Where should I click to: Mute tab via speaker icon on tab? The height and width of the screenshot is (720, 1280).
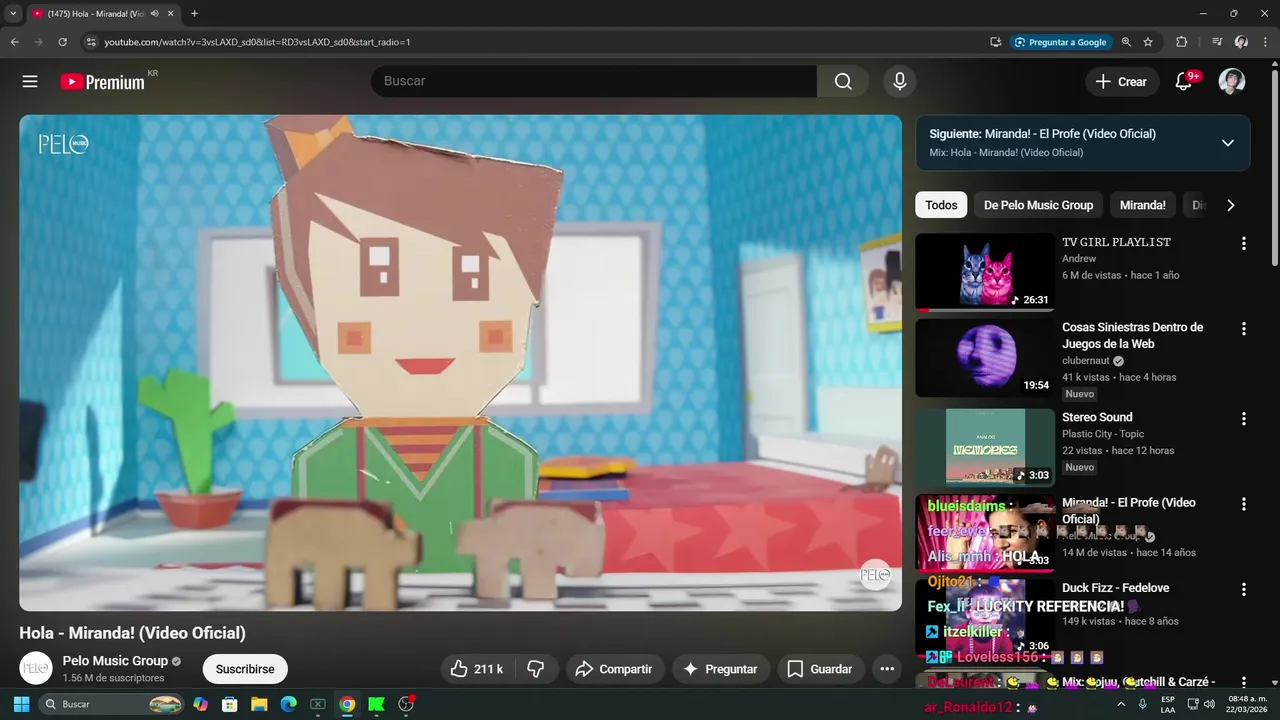[x=154, y=14]
